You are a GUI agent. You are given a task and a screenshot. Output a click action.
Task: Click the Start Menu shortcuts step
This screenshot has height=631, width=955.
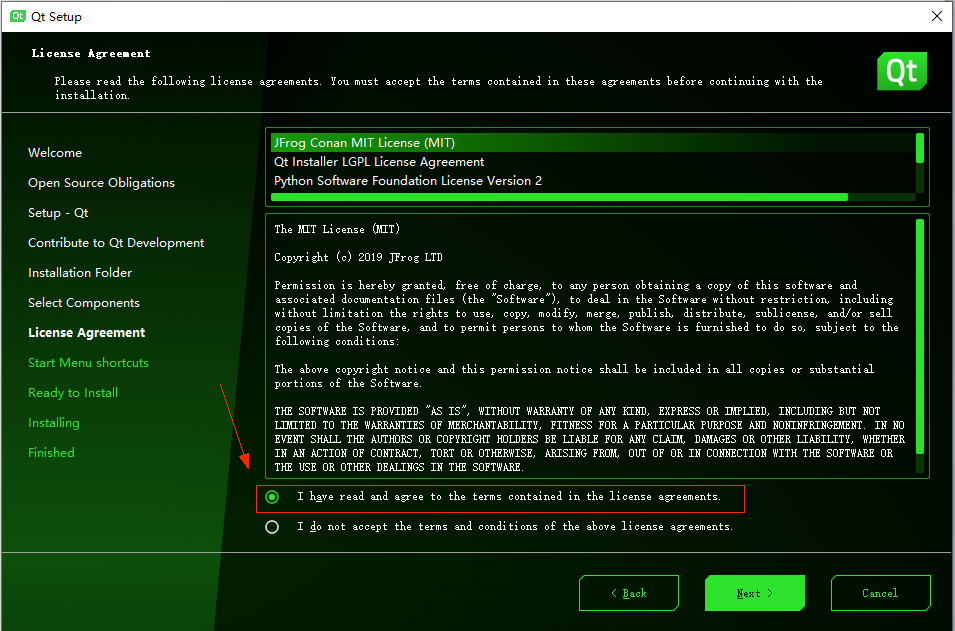[x=88, y=362]
